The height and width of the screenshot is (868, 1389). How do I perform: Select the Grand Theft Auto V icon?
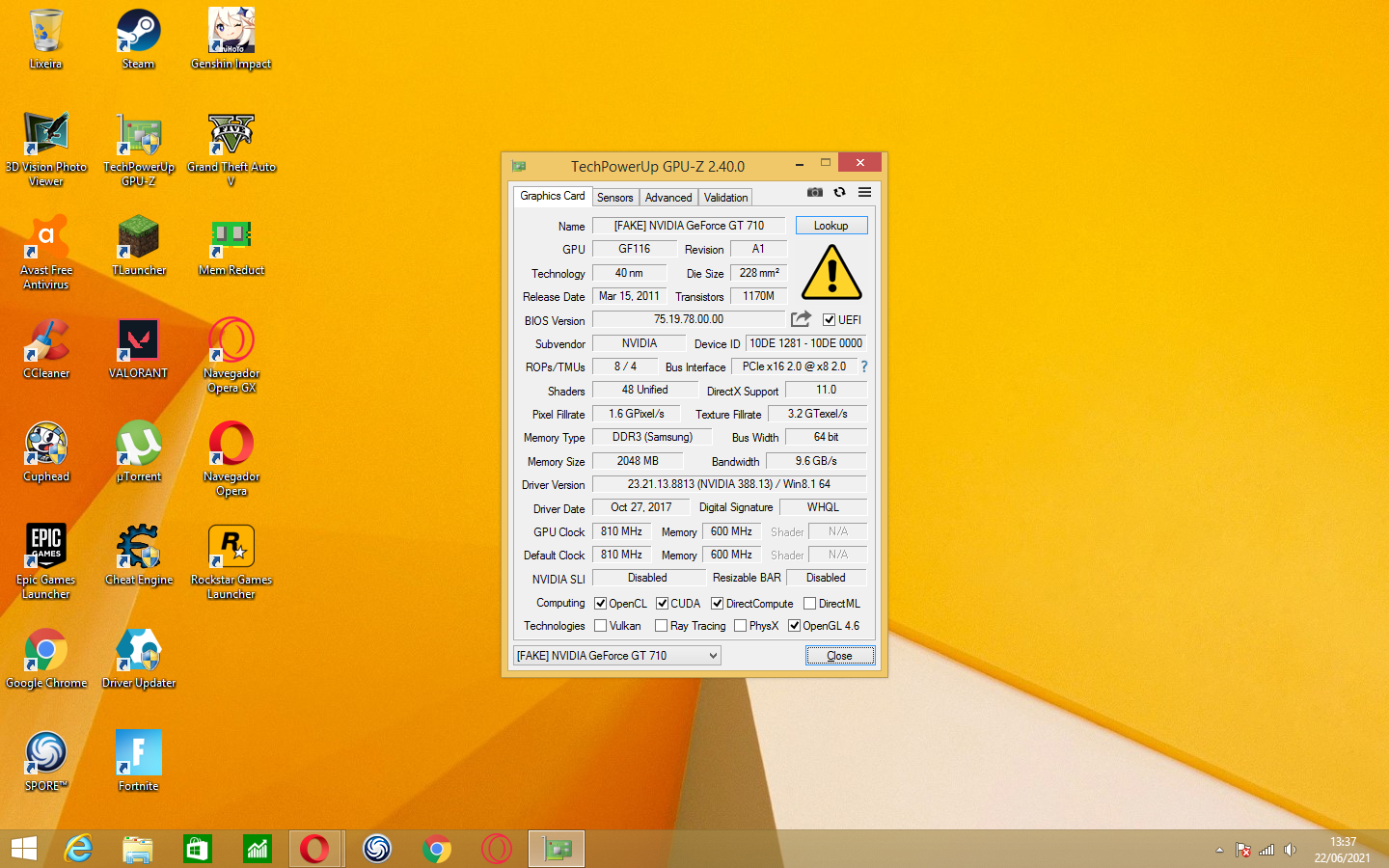click(231, 149)
